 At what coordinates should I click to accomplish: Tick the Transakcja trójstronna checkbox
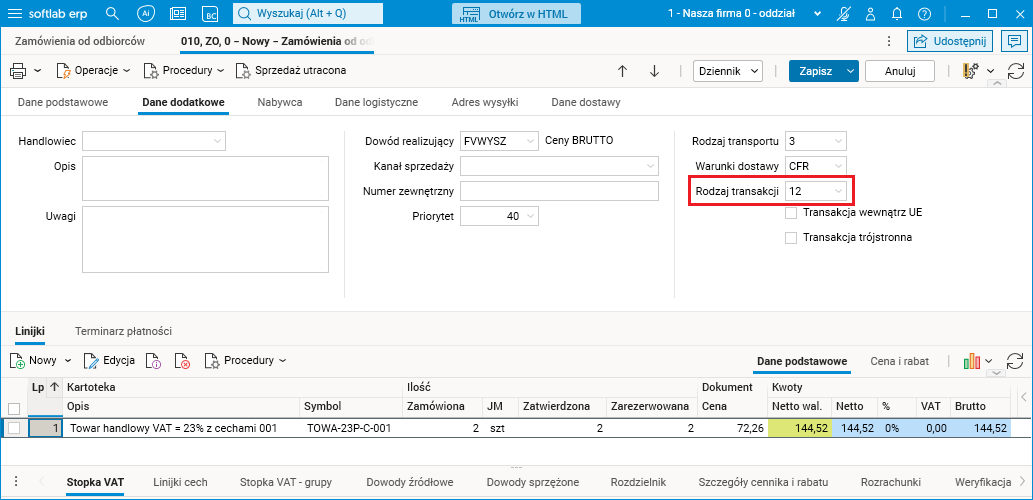coord(791,237)
